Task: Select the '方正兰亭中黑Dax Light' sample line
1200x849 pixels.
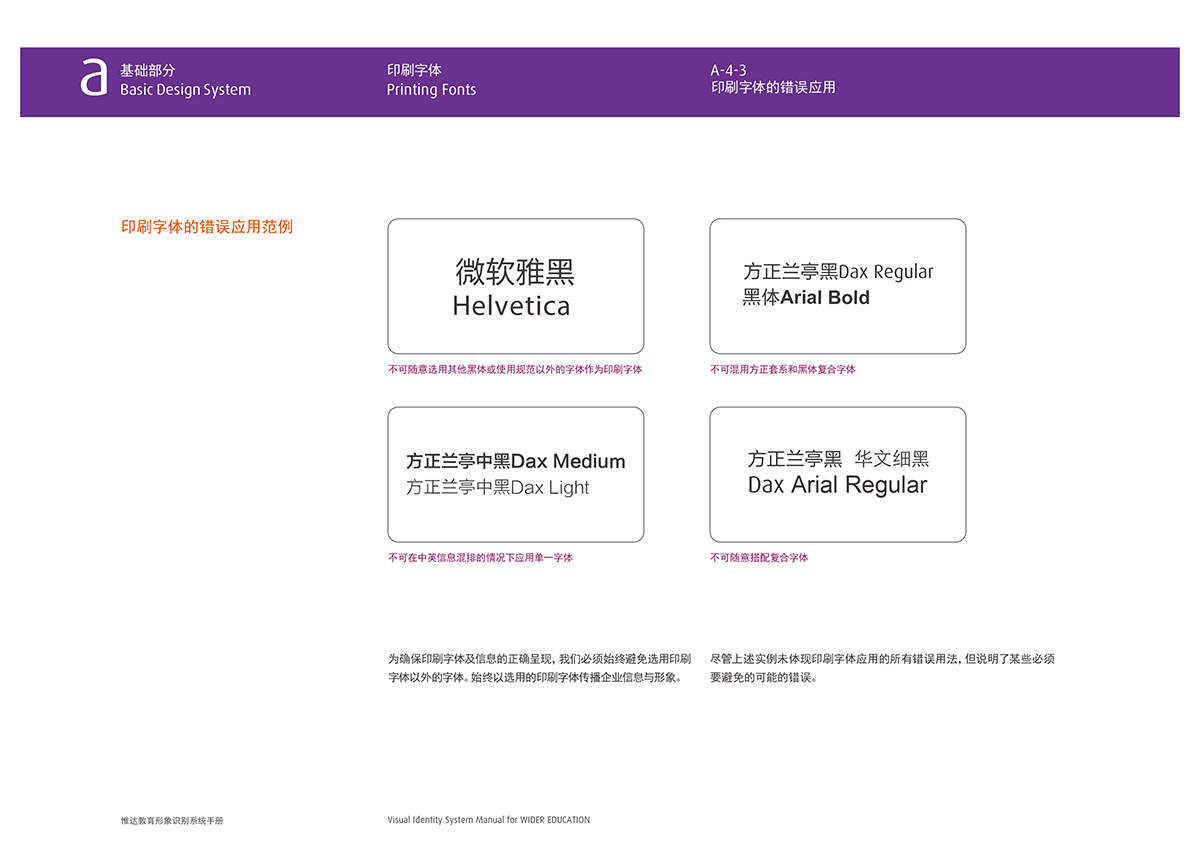Action: point(497,488)
